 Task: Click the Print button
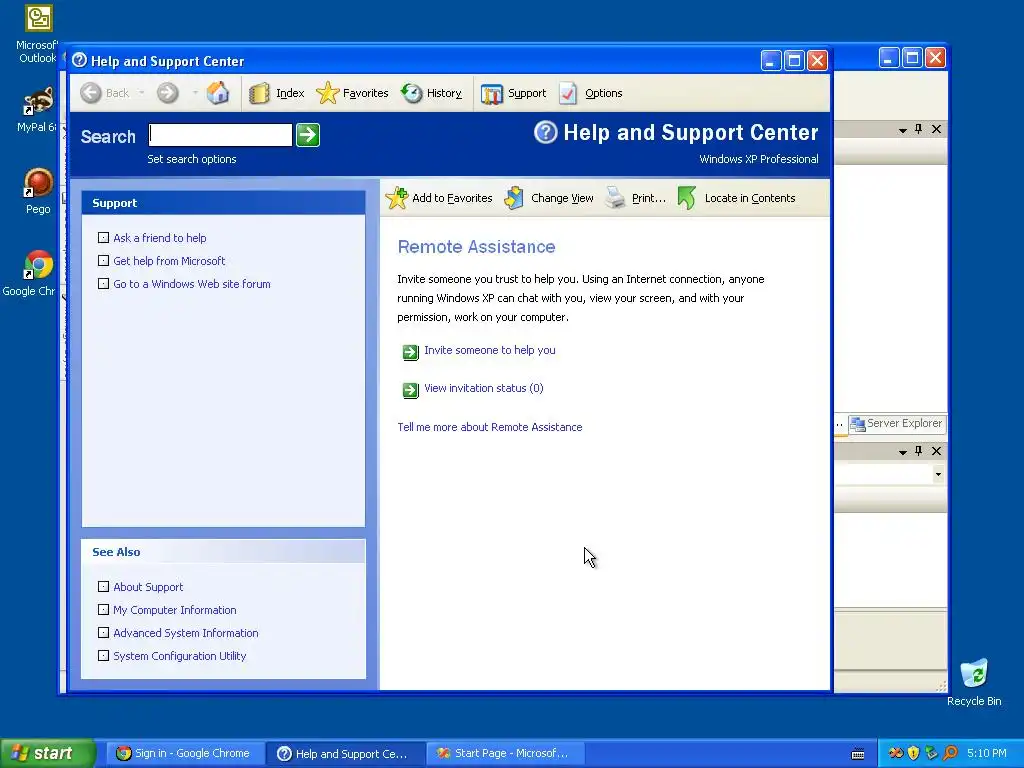[x=635, y=198]
